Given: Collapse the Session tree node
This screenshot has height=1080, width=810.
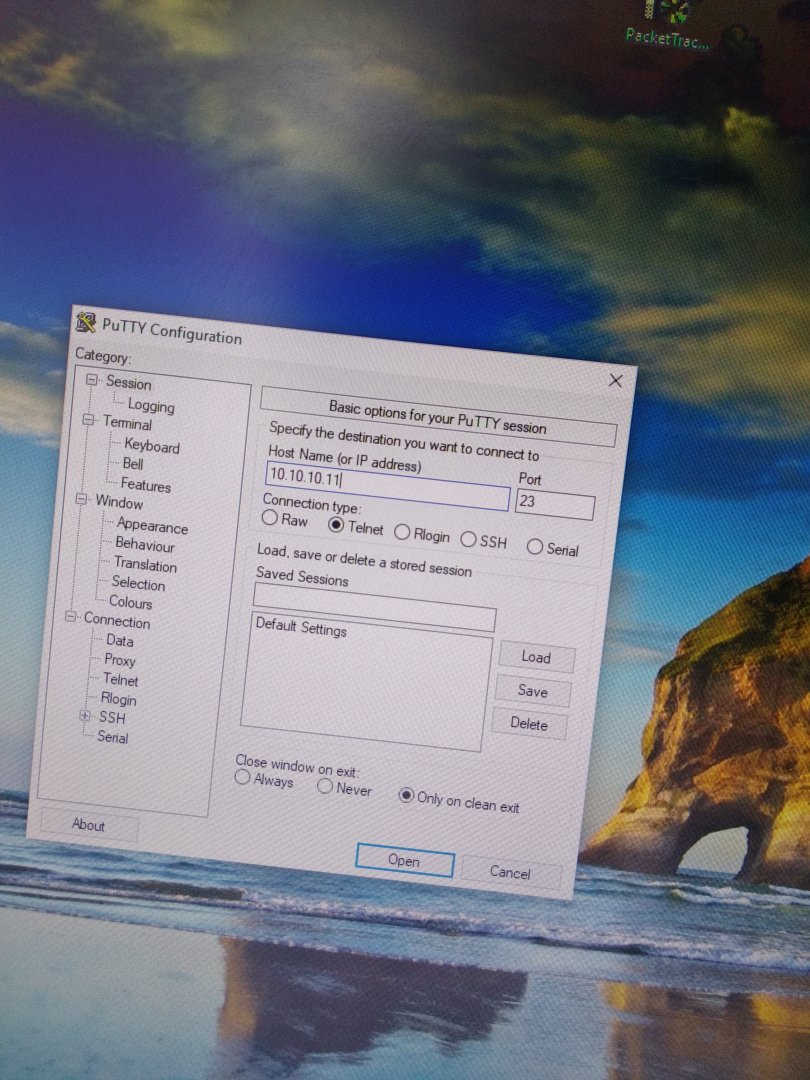Looking at the screenshot, I should point(92,380).
